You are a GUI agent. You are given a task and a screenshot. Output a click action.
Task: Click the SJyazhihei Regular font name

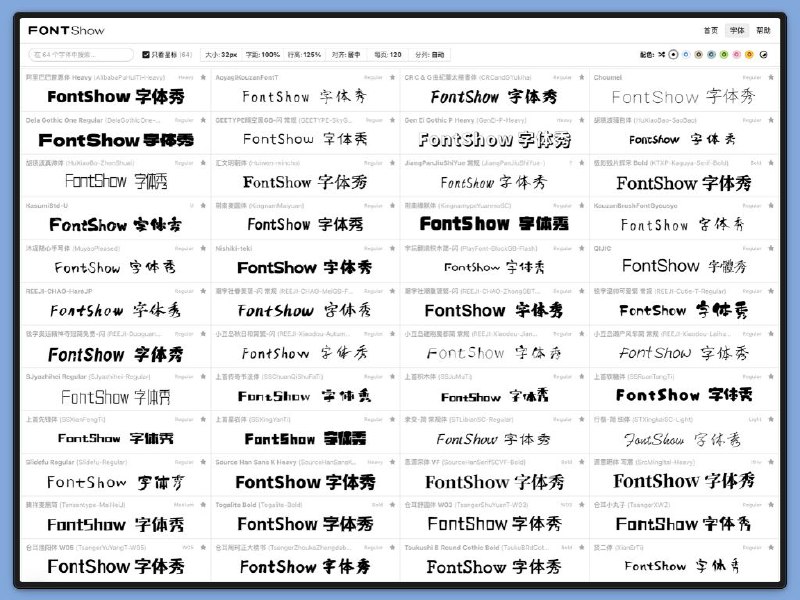(x=88, y=377)
